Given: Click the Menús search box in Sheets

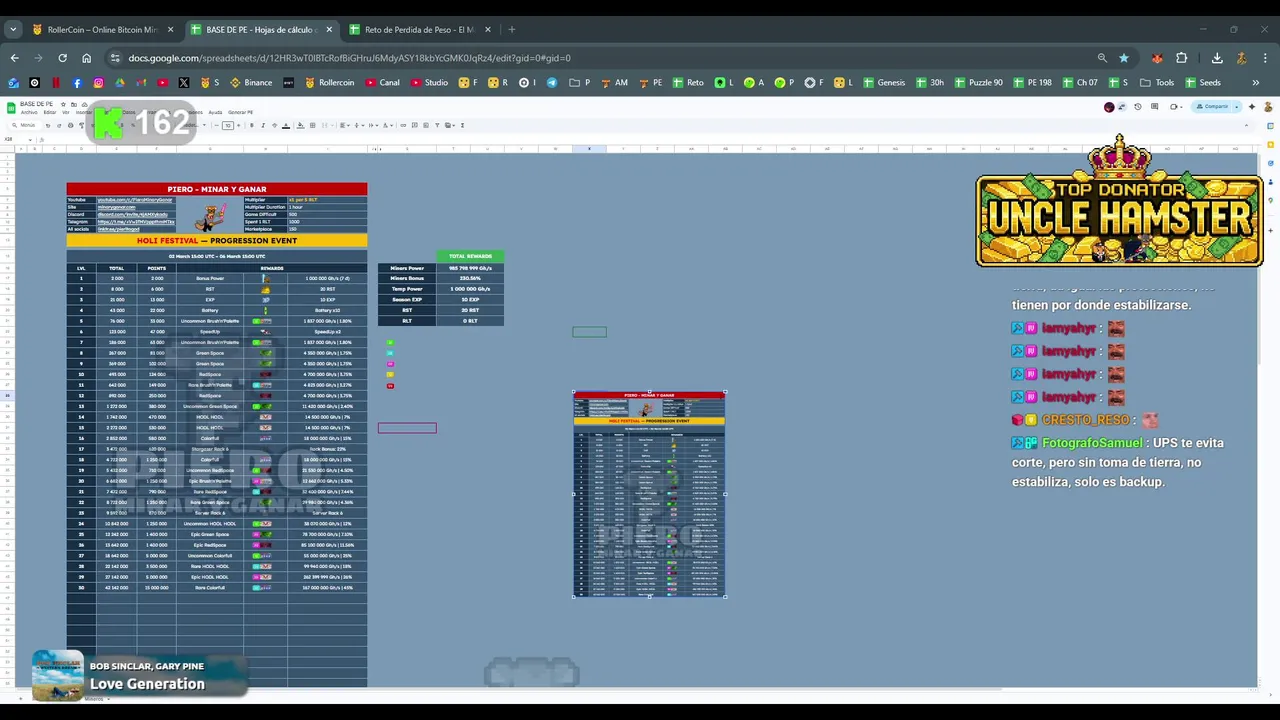Looking at the screenshot, I should 26,125.
